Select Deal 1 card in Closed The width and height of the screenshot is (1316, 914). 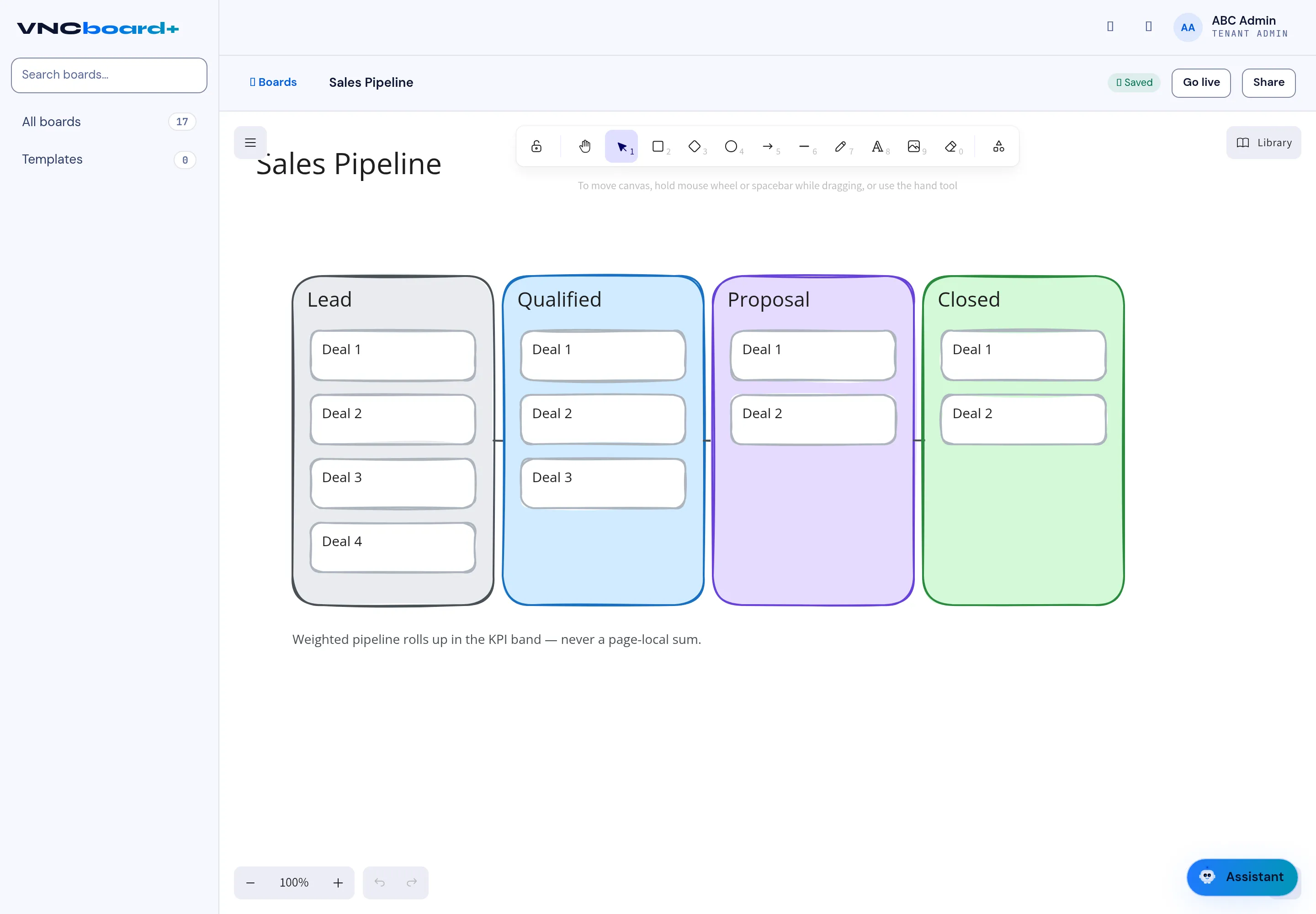click(1024, 355)
